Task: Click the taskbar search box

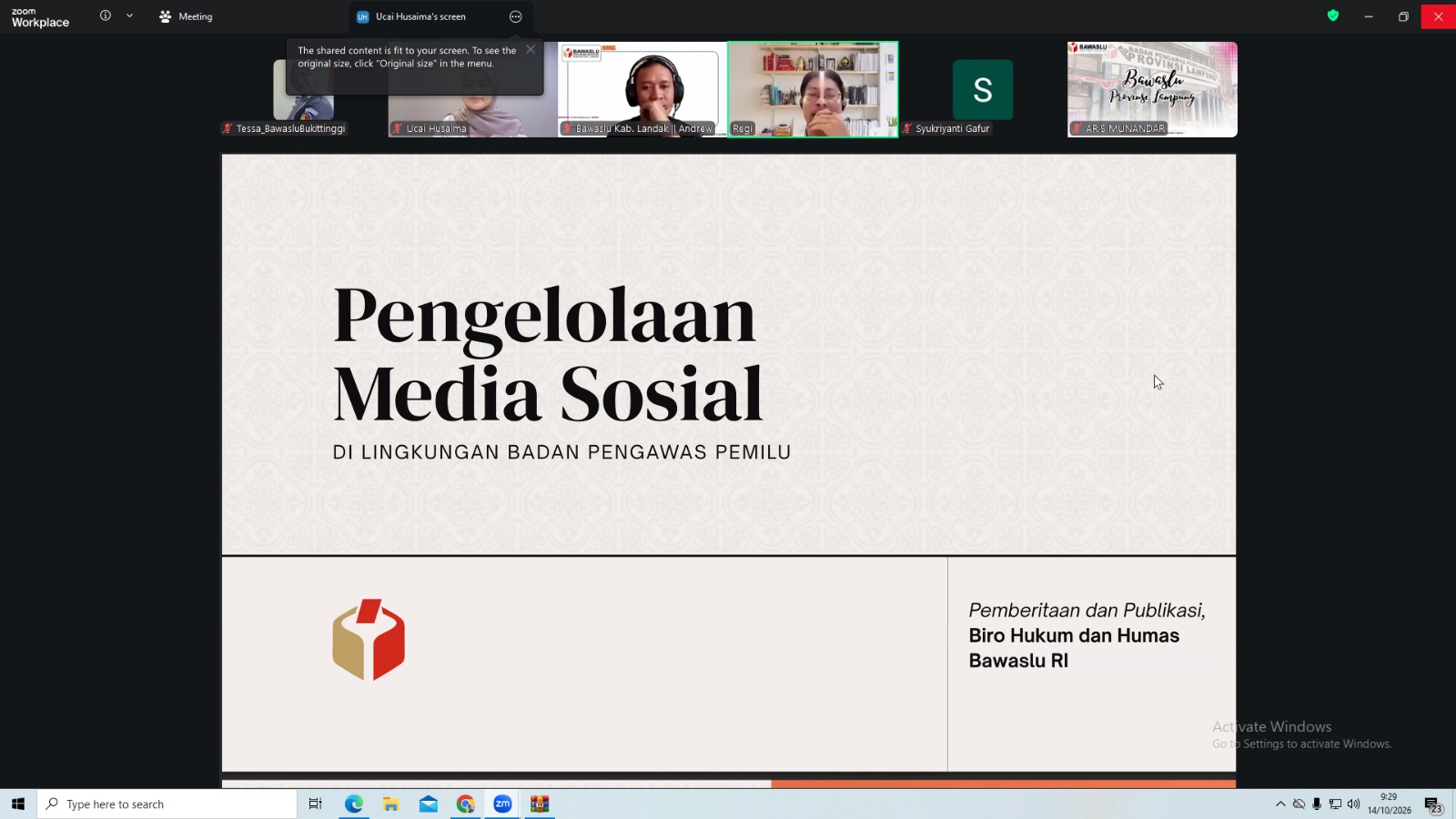Action: coord(167,804)
